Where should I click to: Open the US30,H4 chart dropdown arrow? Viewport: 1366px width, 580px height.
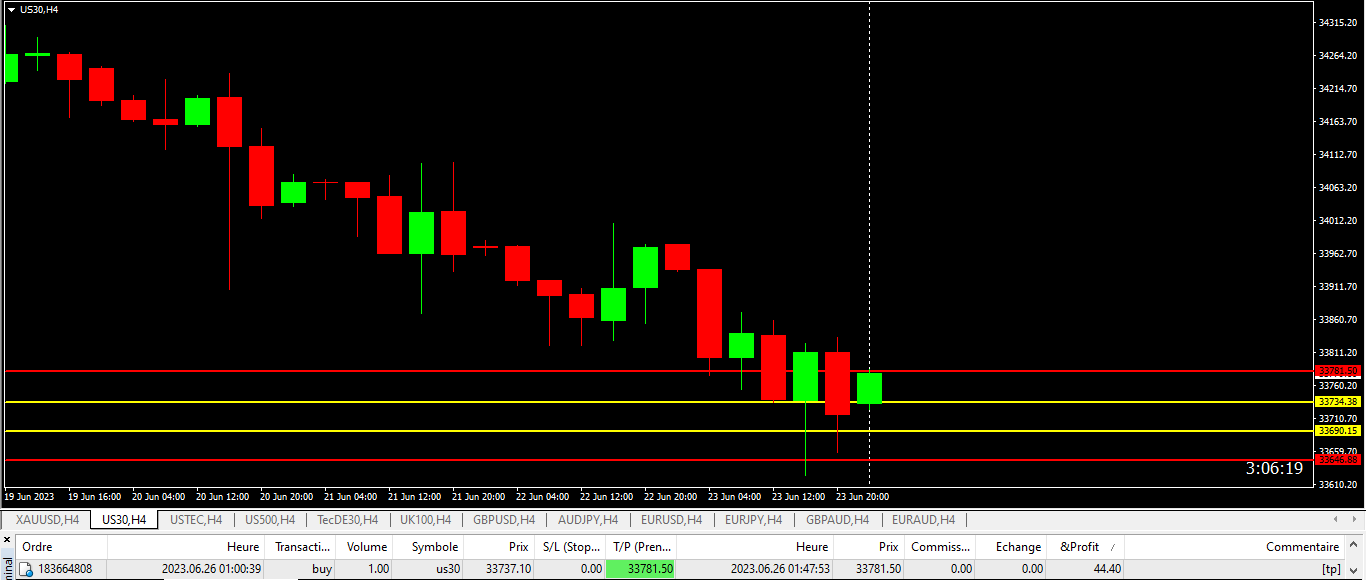(11, 9)
